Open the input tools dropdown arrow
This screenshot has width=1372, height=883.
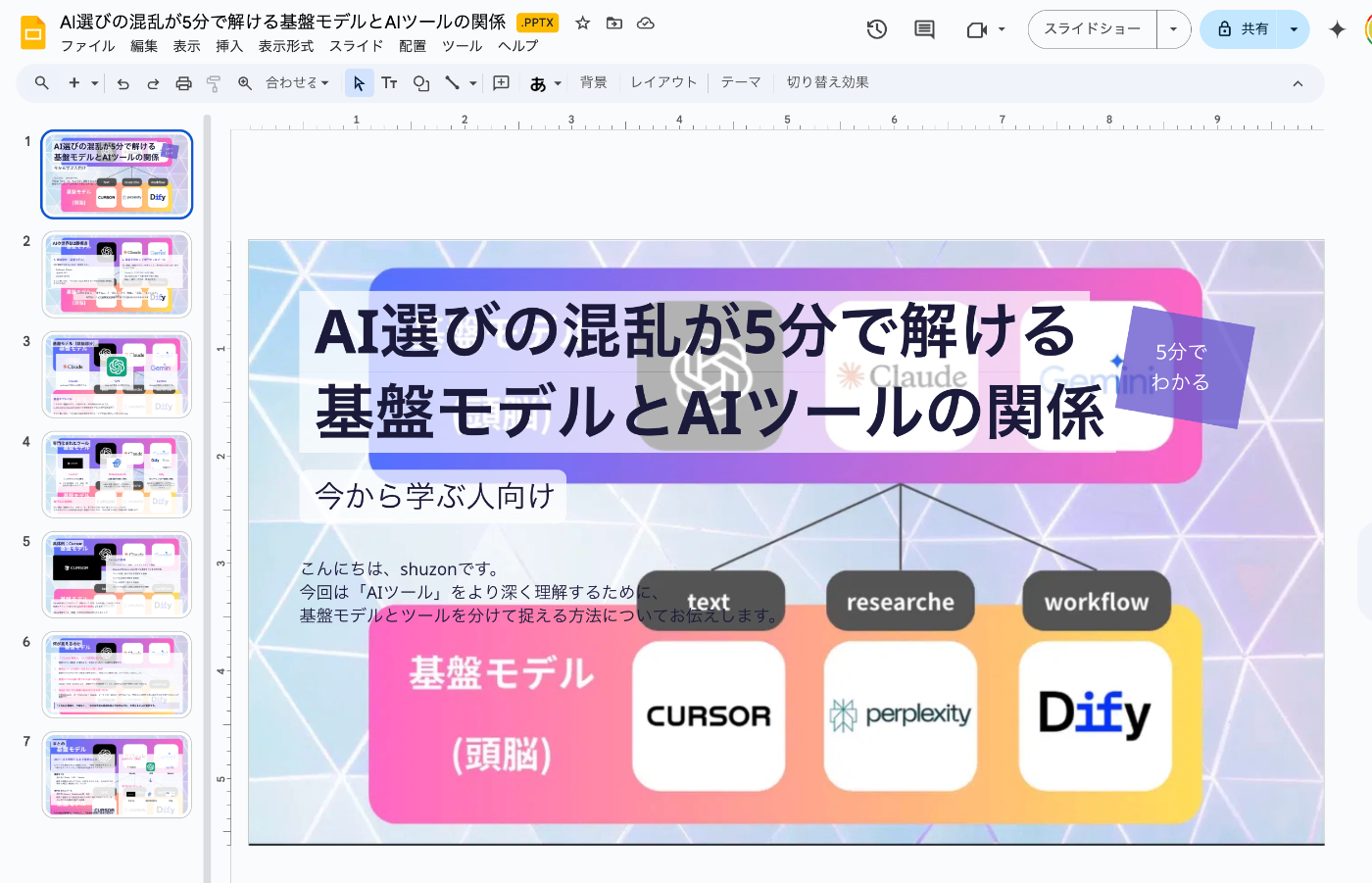tap(558, 83)
